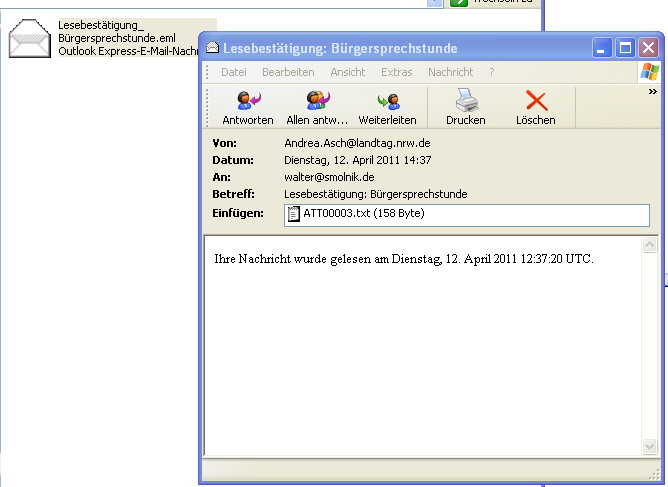Select file name Lesebestätigung_Bürgersprechstunde.eml in folder
The image size is (668, 487).
coord(117,32)
